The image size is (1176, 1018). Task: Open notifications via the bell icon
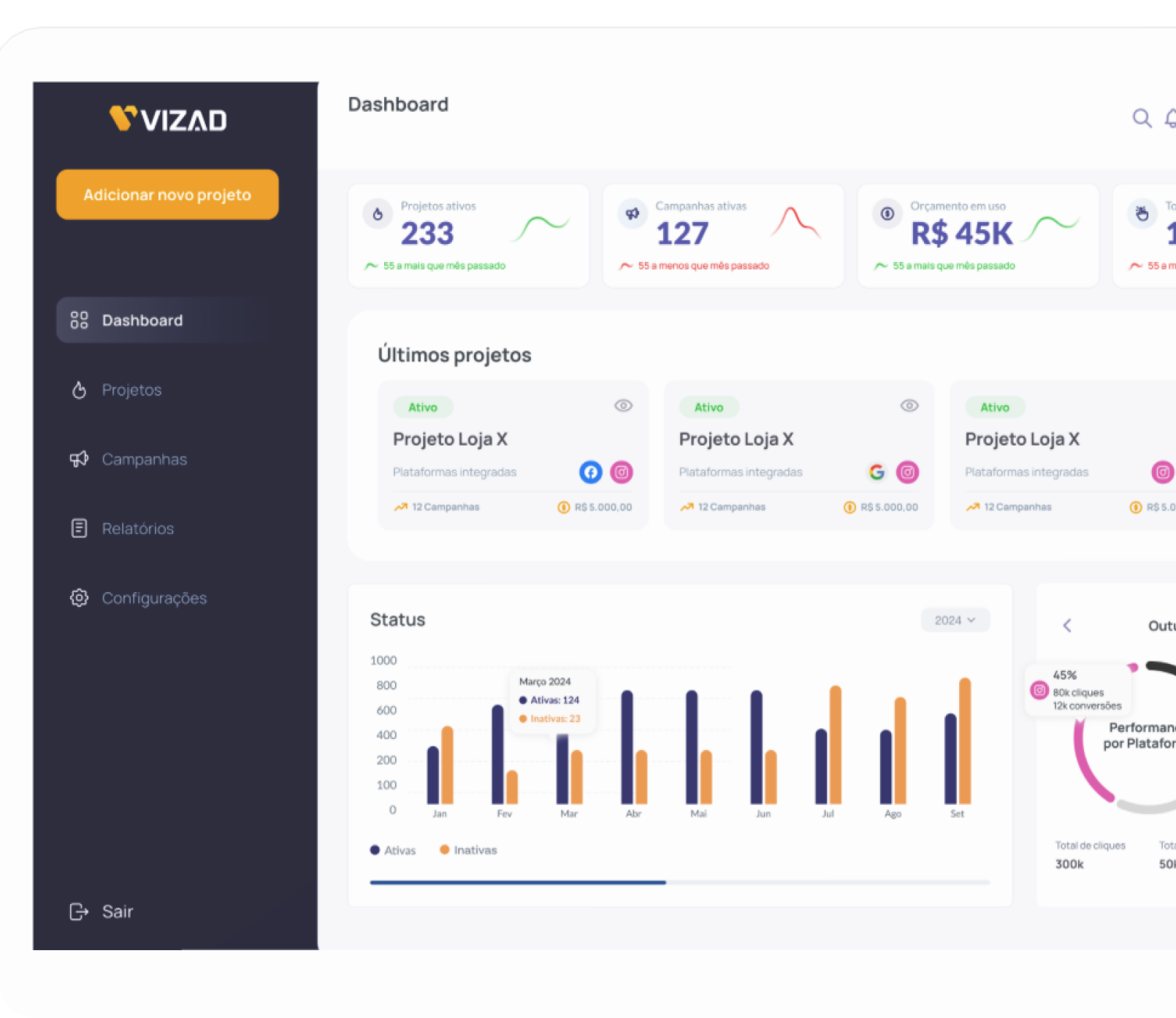pos(1171,118)
